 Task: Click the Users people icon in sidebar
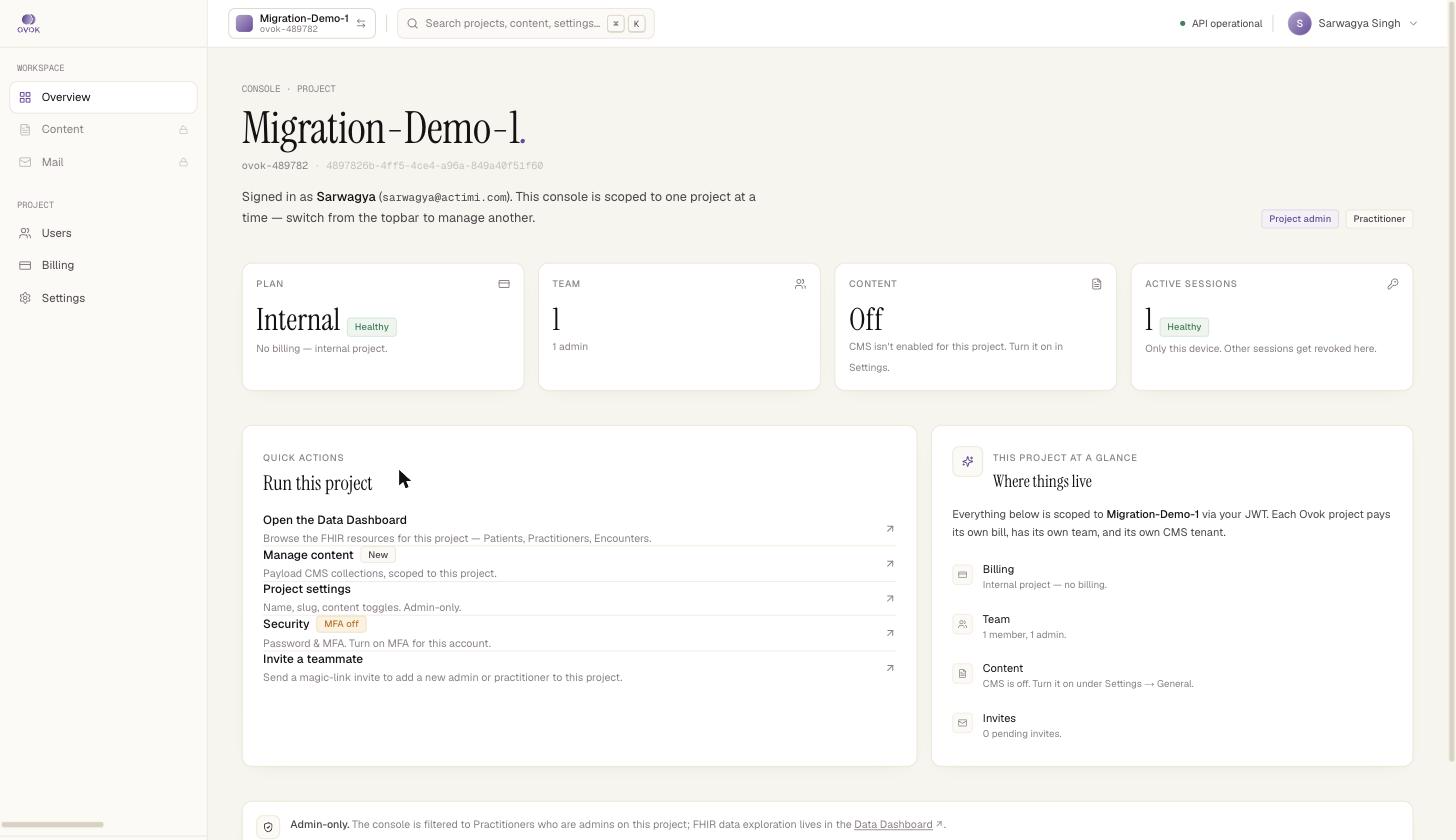coord(25,233)
